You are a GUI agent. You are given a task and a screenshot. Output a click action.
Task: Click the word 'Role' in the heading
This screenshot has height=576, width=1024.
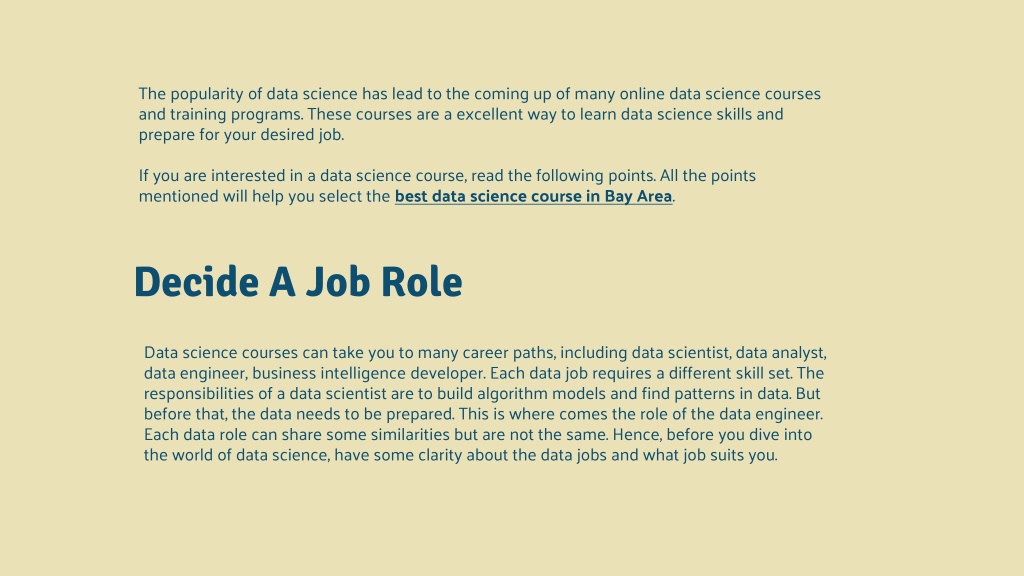coord(422,282)
